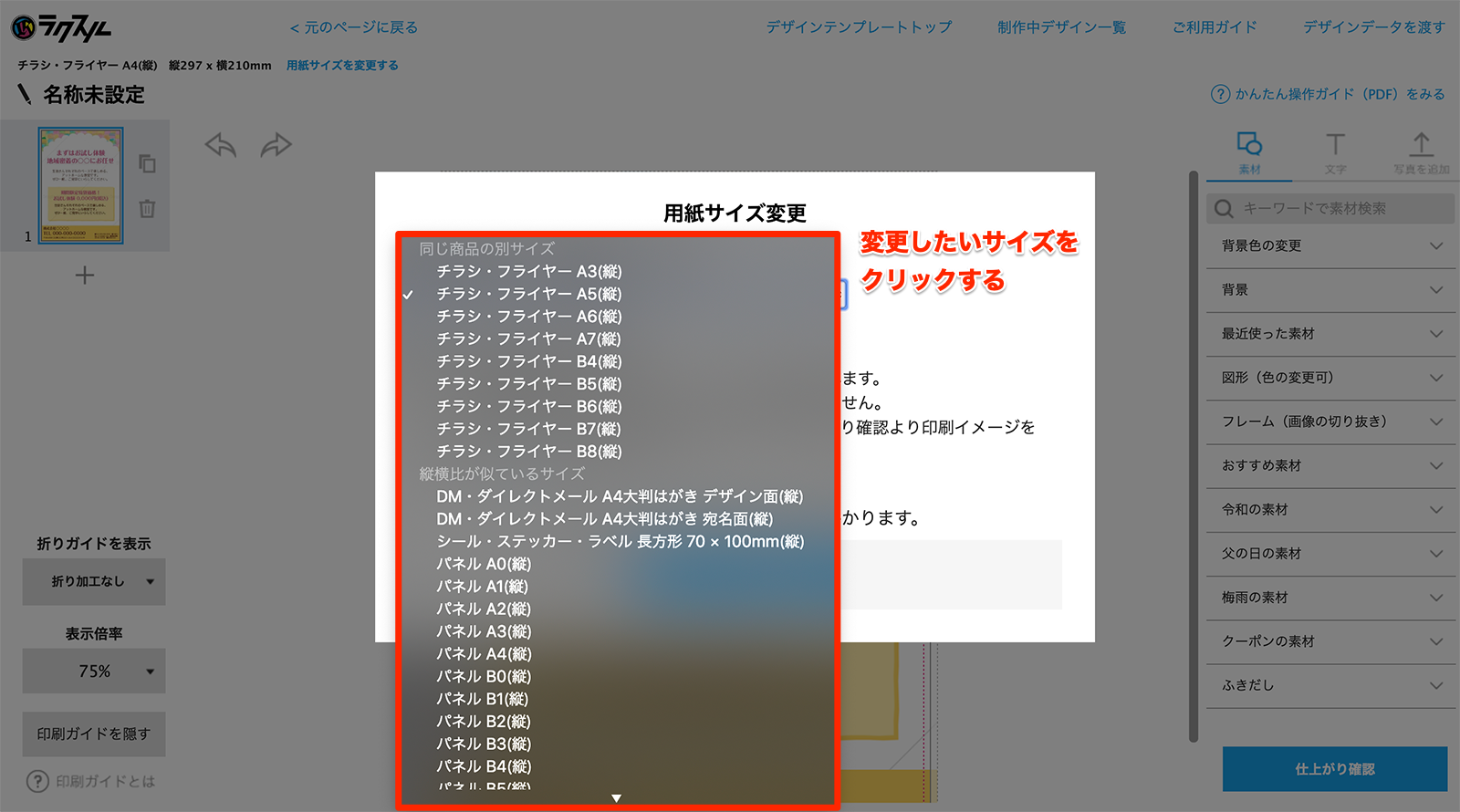This screenshot has width=1460, height=812.
Task: Click help icon beside かんたん操作ガイド
Action: (x=1220, y=94)
